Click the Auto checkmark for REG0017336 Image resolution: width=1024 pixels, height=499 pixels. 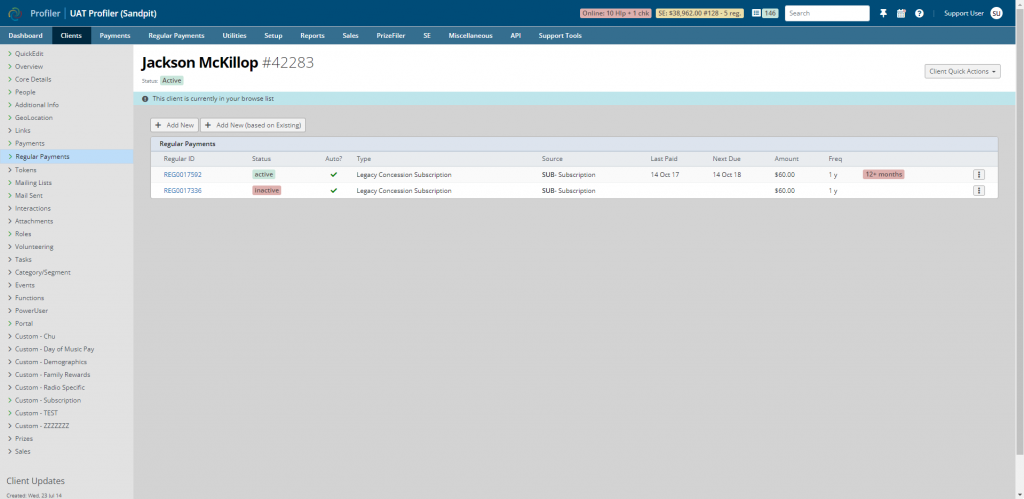click(334, 191)
